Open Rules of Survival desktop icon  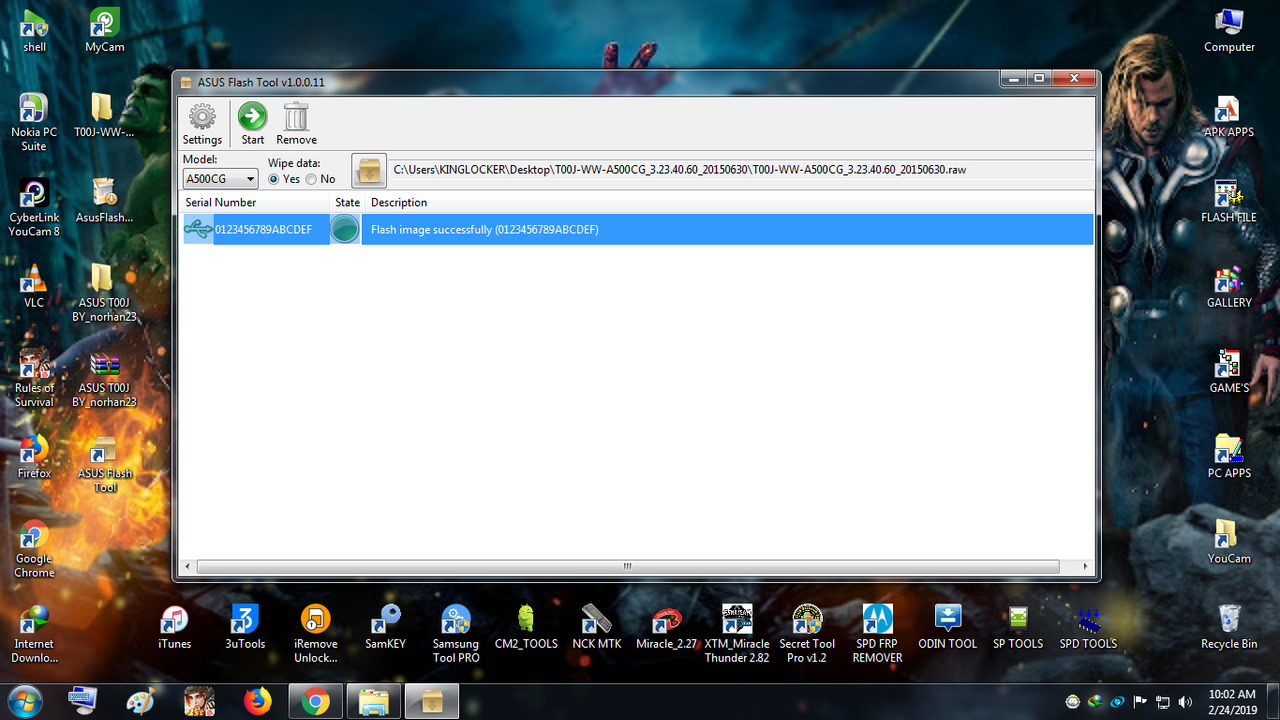(x=34, y=378)
